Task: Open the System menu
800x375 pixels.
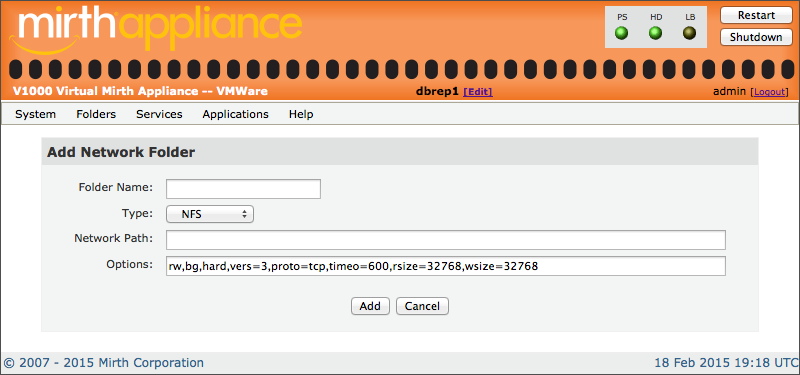Action: tap(35, 114)
